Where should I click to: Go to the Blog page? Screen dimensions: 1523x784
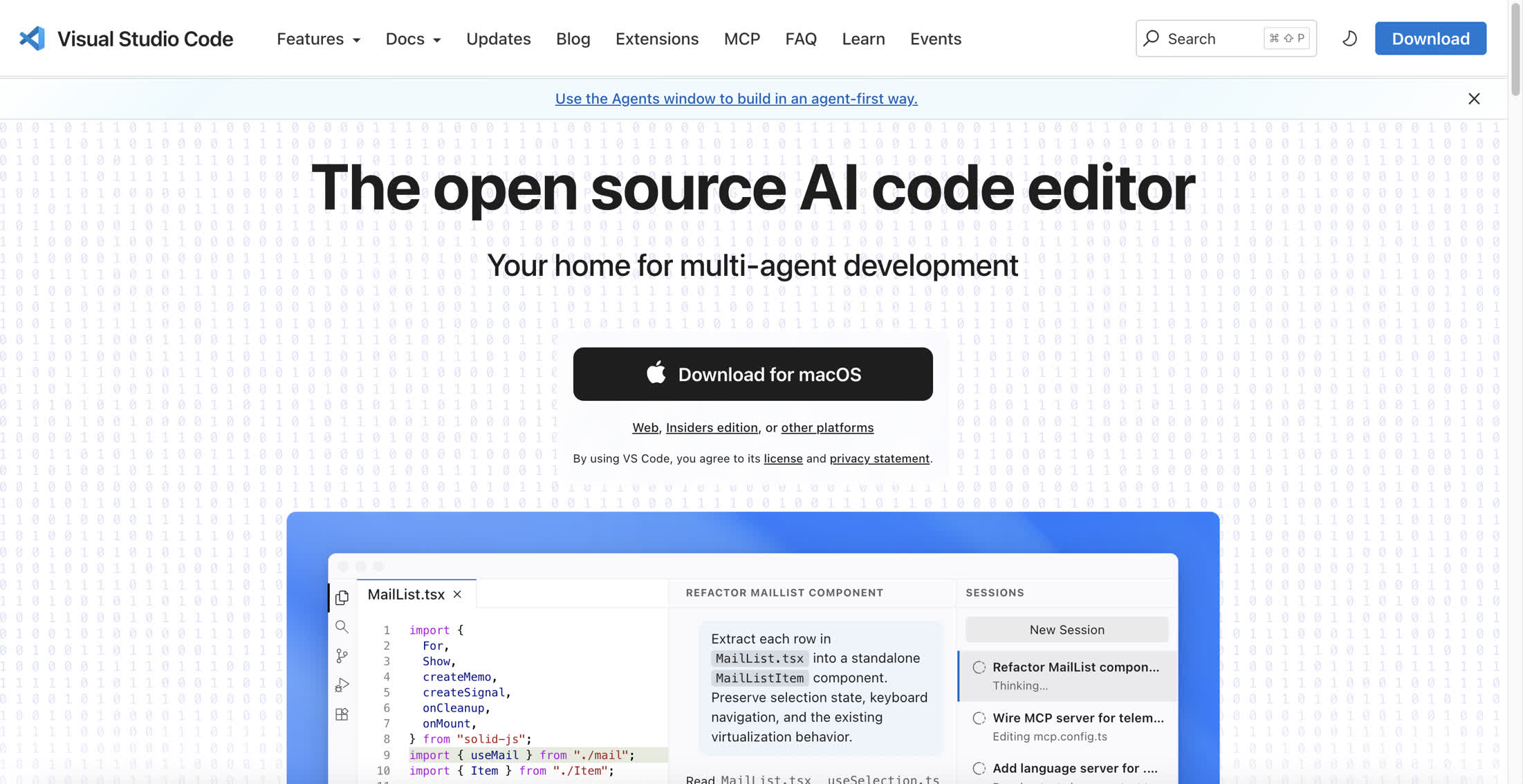[573, 39]
